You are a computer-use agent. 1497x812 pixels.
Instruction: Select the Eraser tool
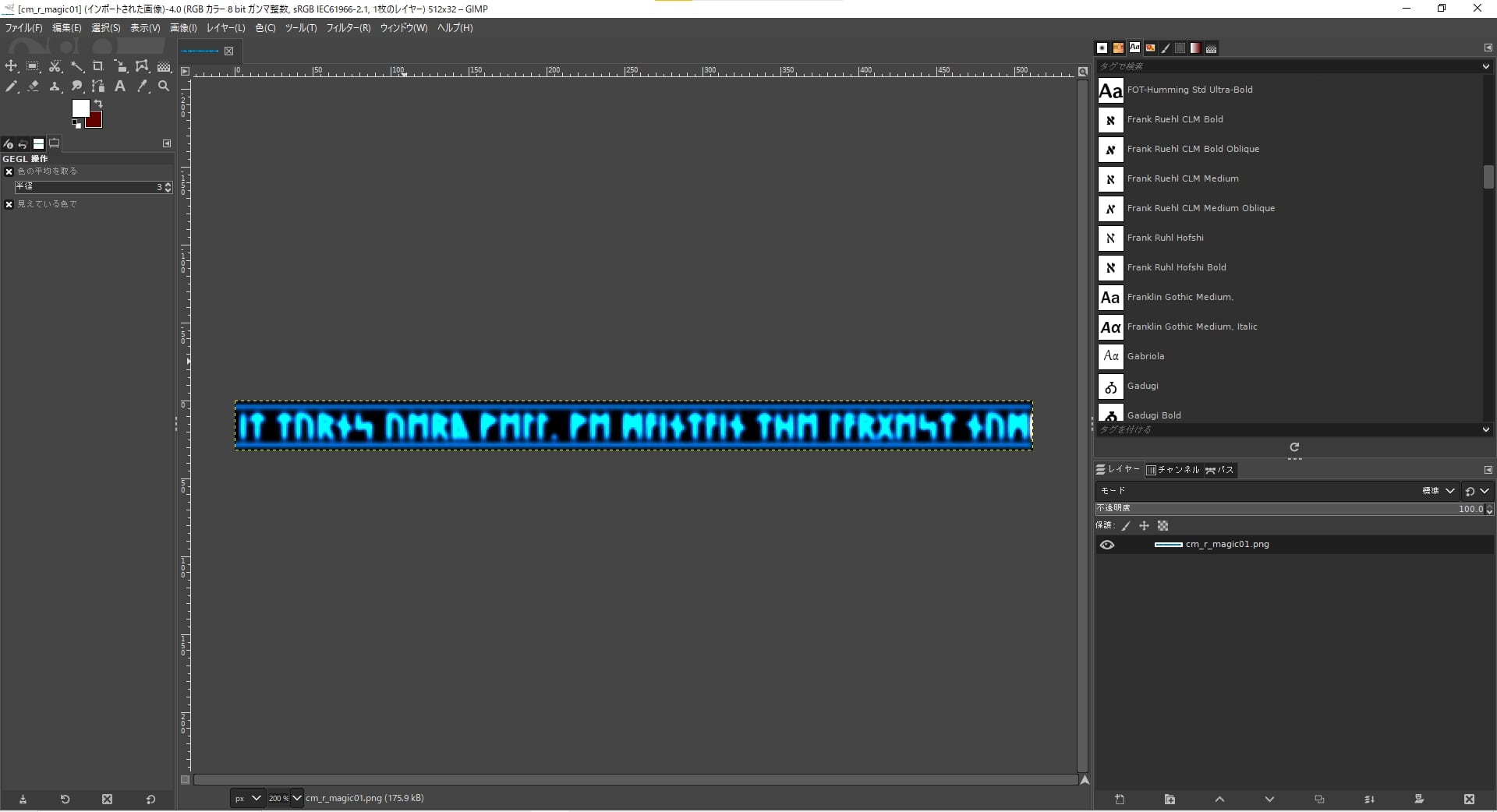coord(34,86)
